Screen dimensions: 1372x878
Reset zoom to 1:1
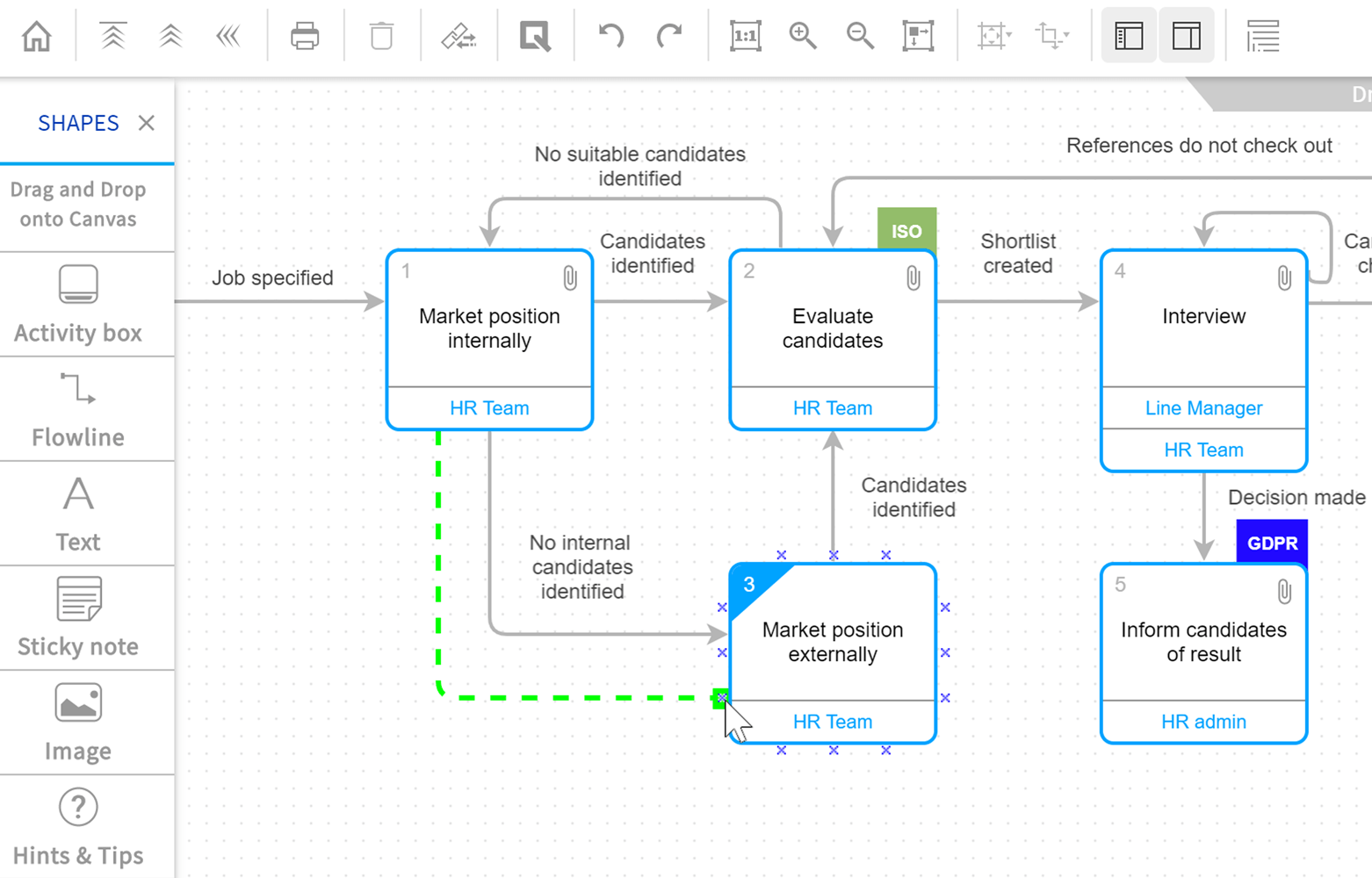click(746, 37)
